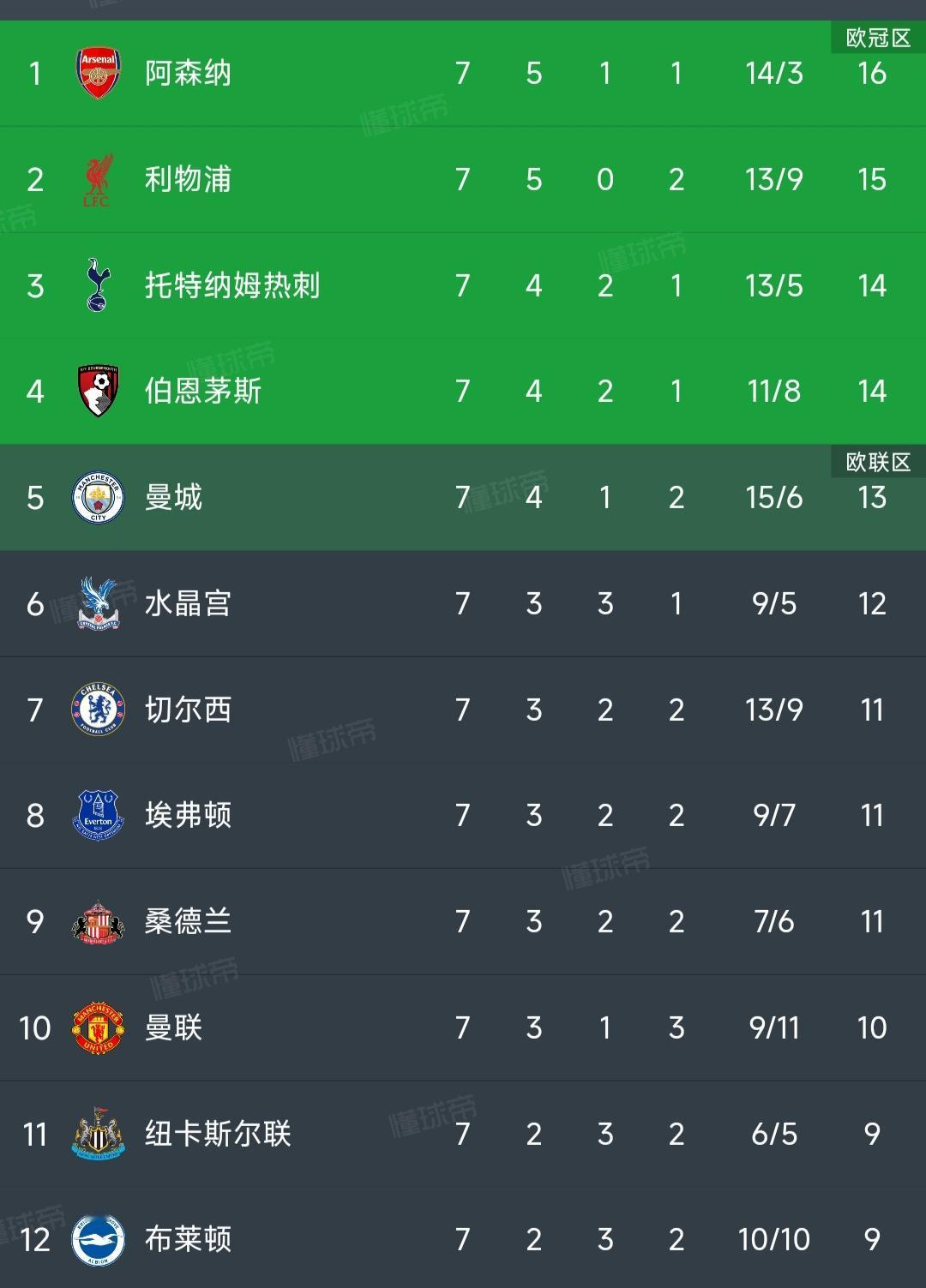Open team name 托特纳姆热刺
The height and width of the screenshot is (1288, 926).
coord(232,285)
